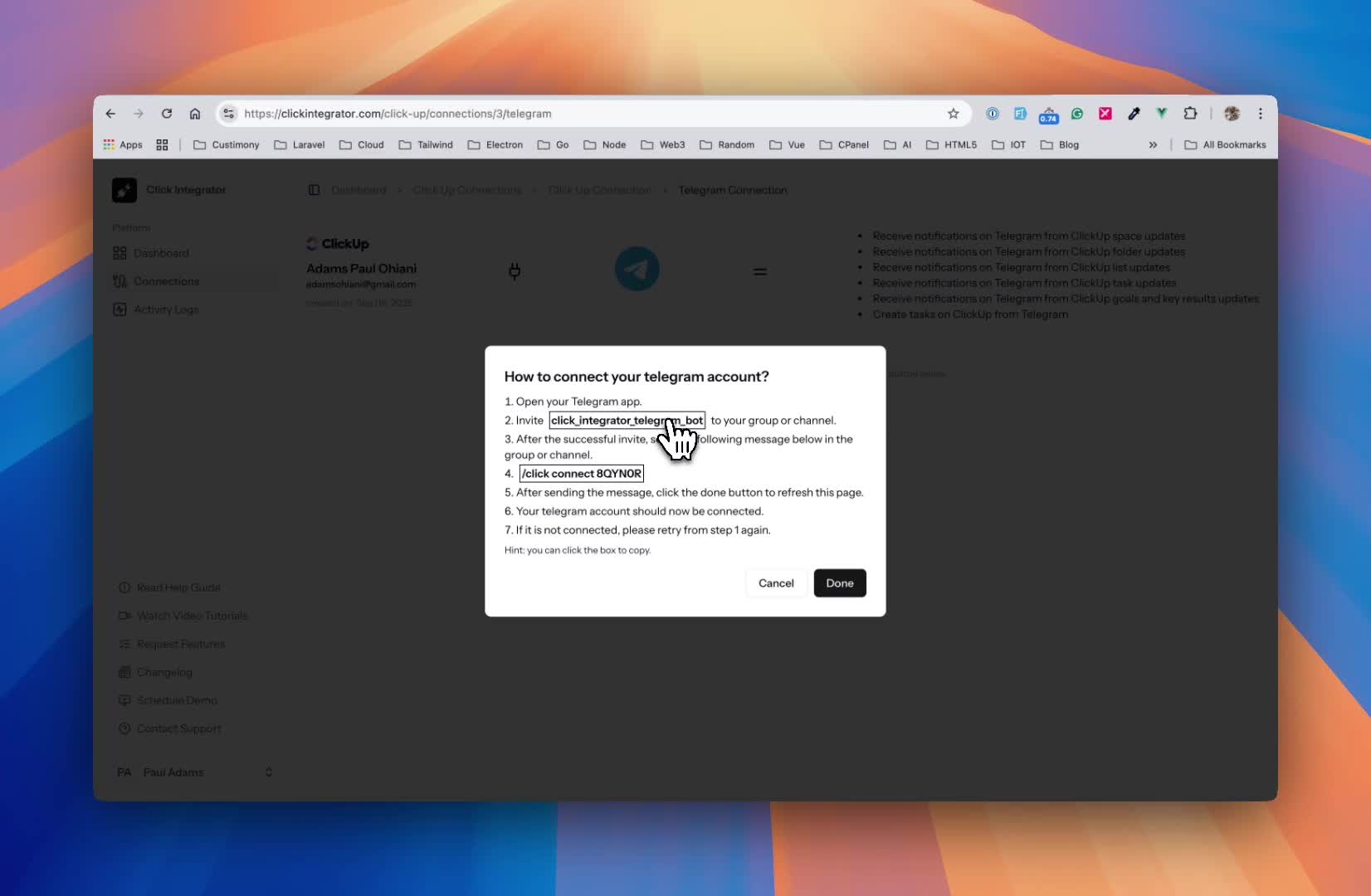This screenshot has width=1371, height=896.
Task: Open the extension showing 0.74 badge
Action: pos(1048,114)
